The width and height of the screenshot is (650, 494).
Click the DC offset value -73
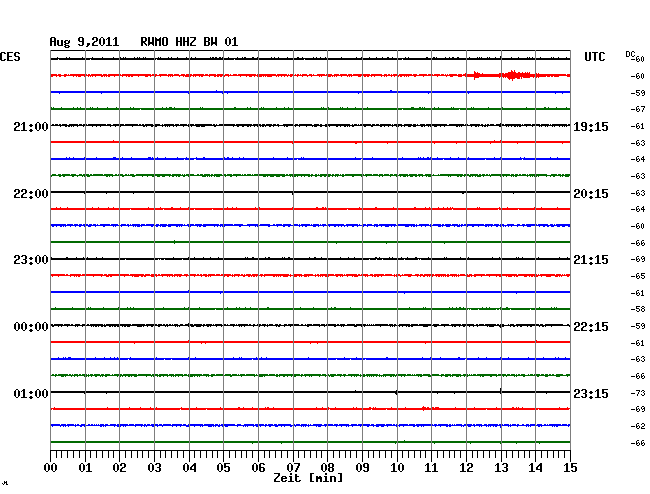[638, 393]
